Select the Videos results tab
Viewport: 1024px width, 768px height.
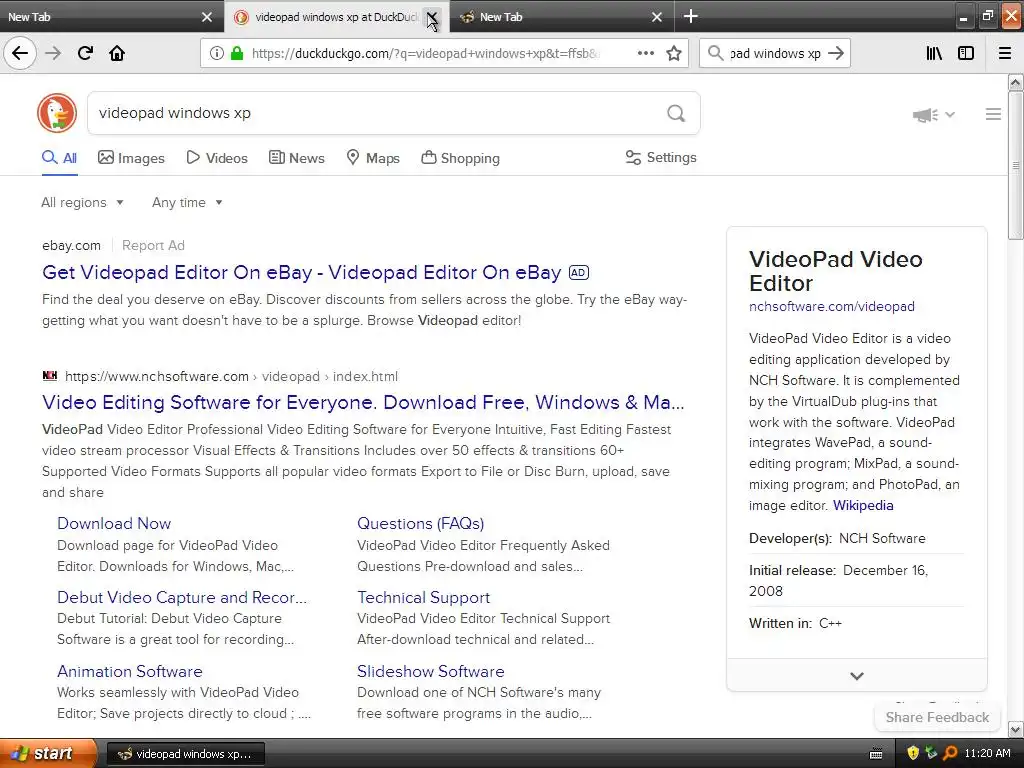[x=217, y=158]
